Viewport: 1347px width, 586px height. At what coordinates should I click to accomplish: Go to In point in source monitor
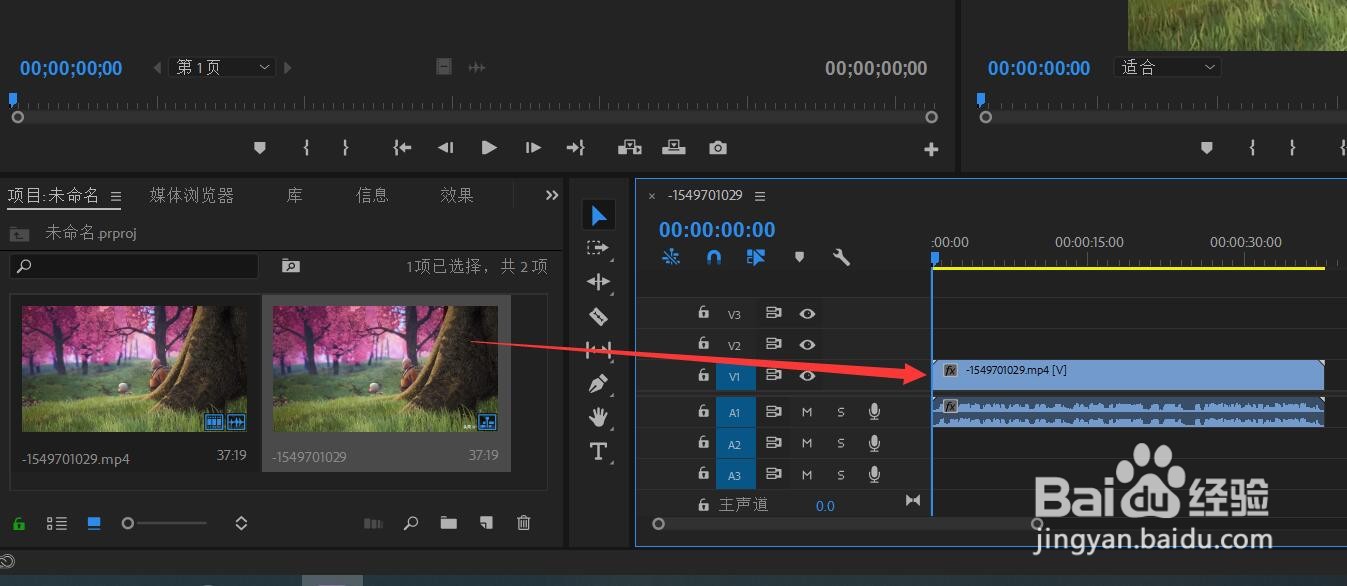401,148
